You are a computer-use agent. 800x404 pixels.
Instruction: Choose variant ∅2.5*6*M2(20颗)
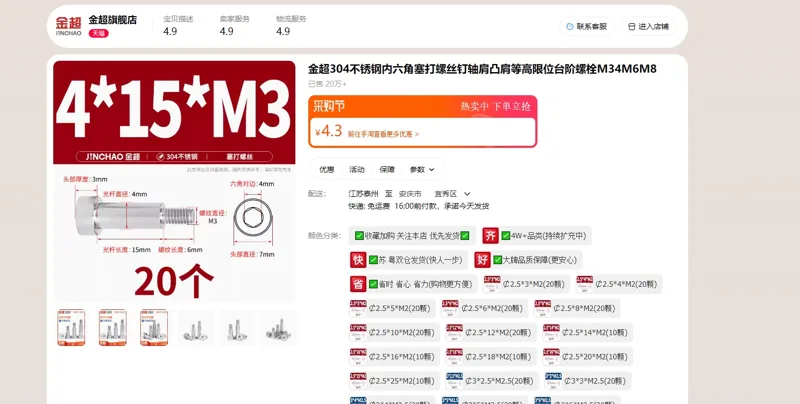pyautogui.click(x=485, y=308)
